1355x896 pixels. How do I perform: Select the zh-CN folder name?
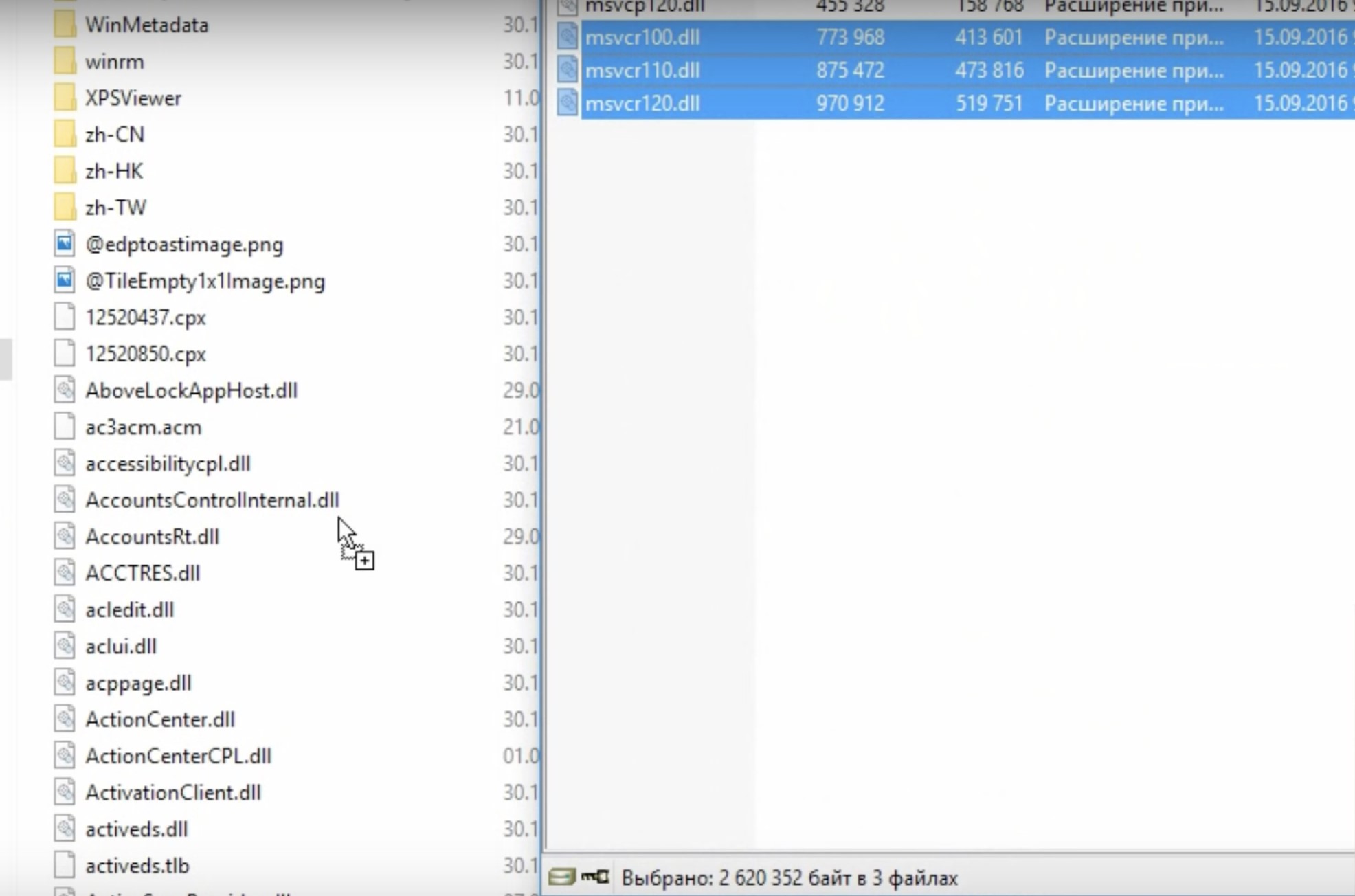tap(115, 135)
